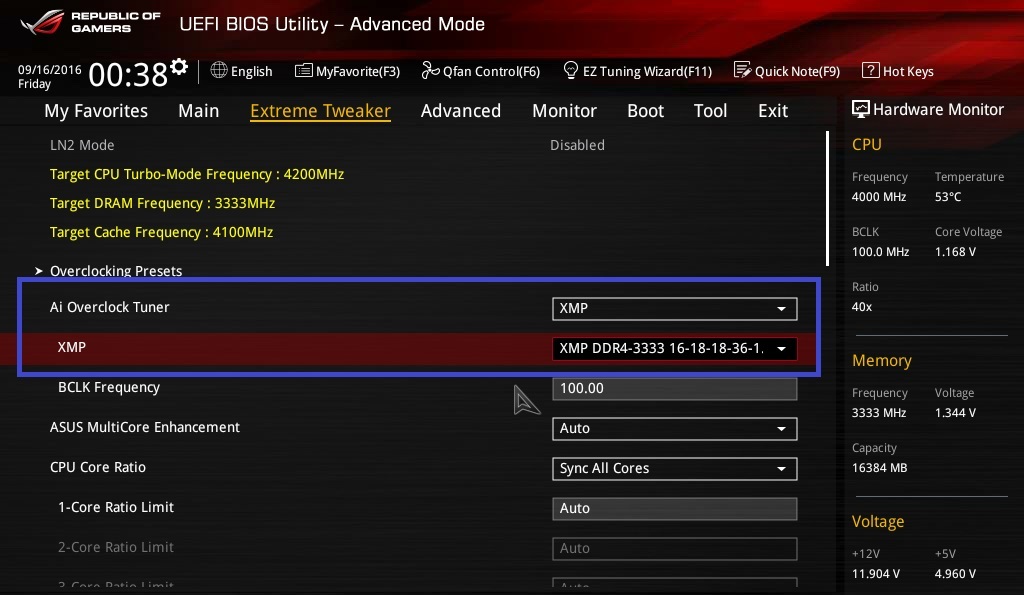Viewport: 1024px width, 595px height.
Task: Click the Hardware Monitor CPU heading
Action: (x=867, y=144)
